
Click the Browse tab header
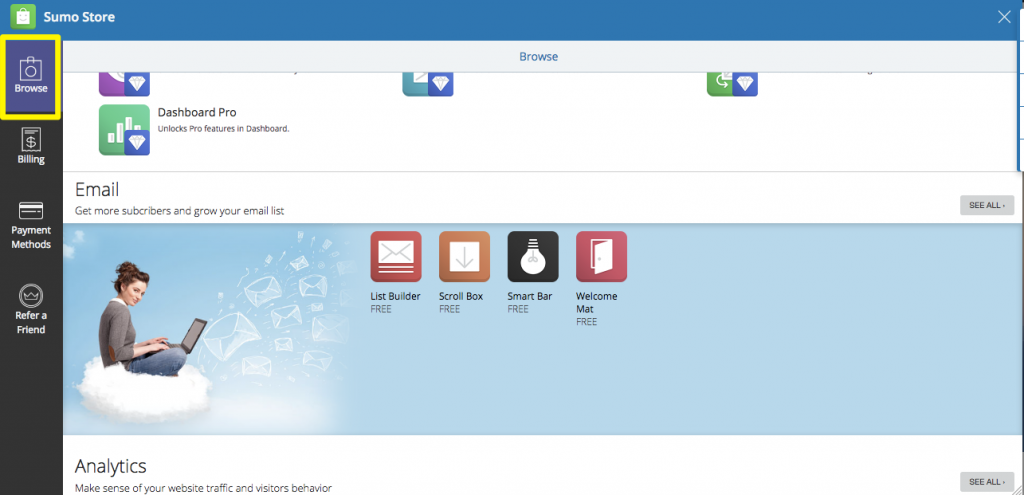(539, 57)
